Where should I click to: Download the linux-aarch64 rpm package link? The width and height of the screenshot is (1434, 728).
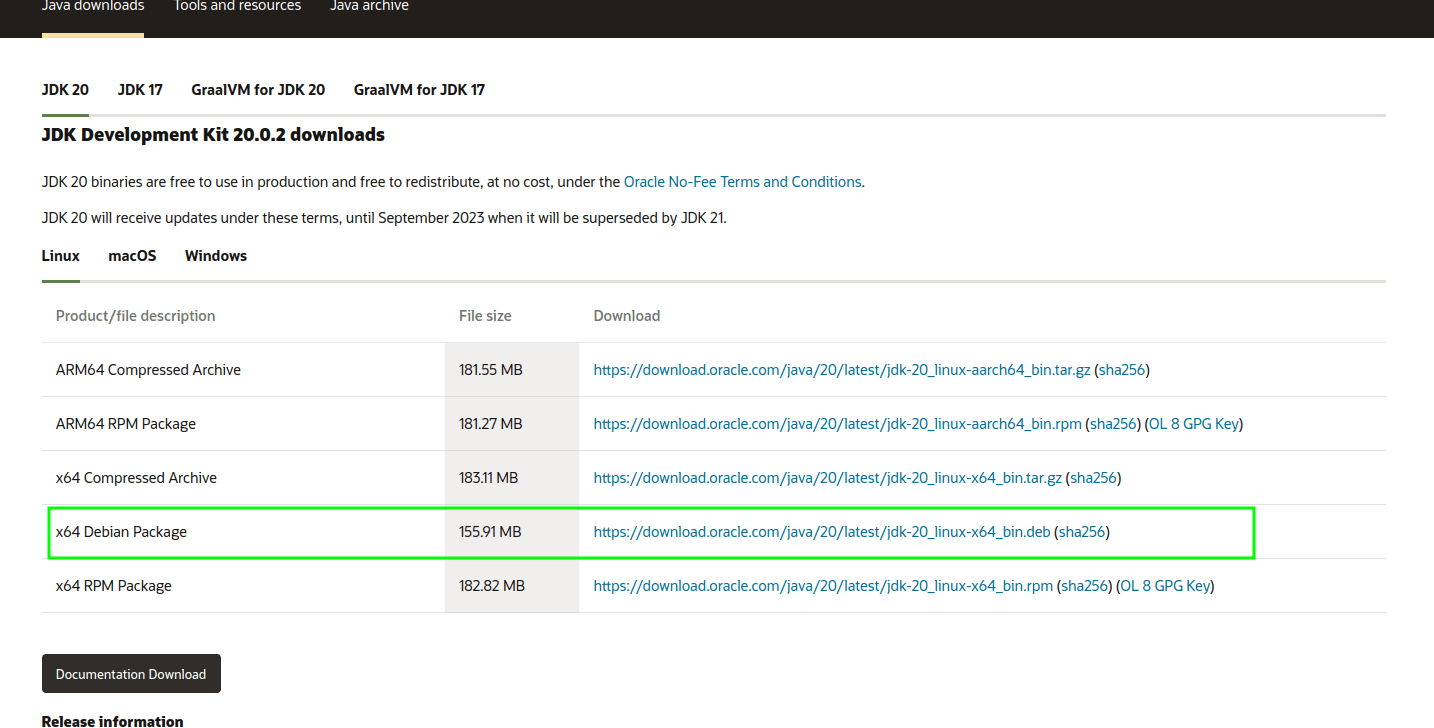point(838,424)
